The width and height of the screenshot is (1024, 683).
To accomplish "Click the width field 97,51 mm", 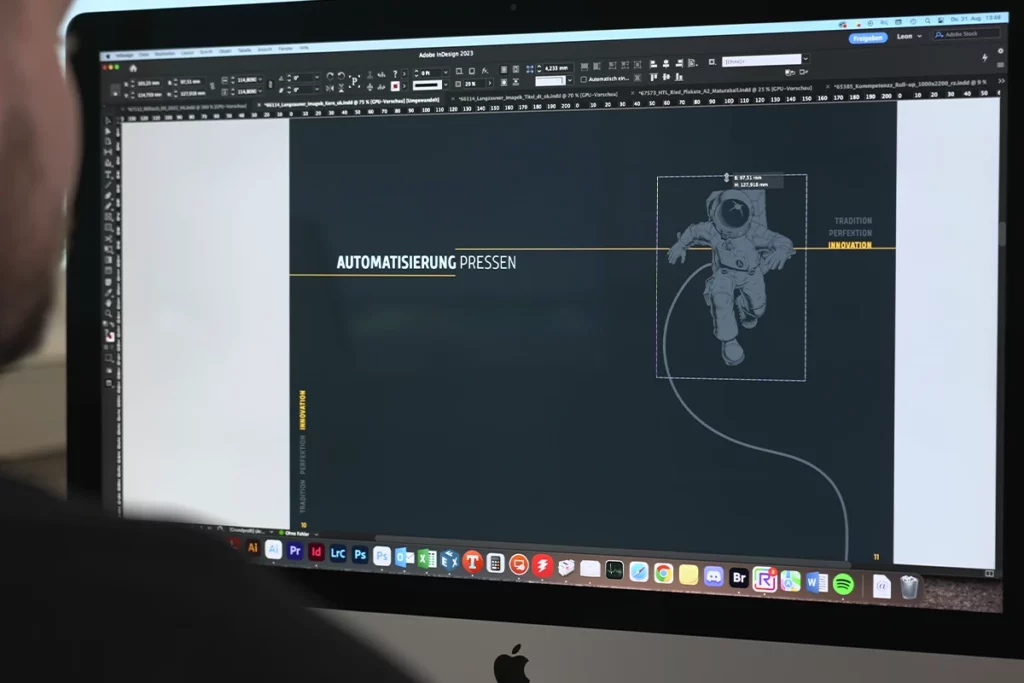I will pos(191,82).
